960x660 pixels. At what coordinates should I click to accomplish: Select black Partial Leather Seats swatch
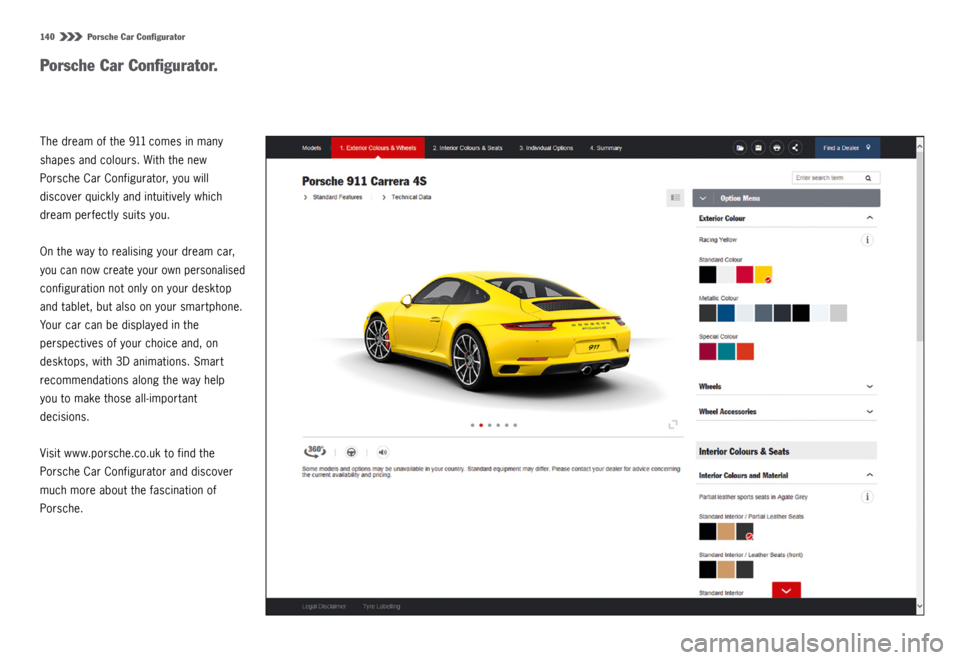(707, 531)
